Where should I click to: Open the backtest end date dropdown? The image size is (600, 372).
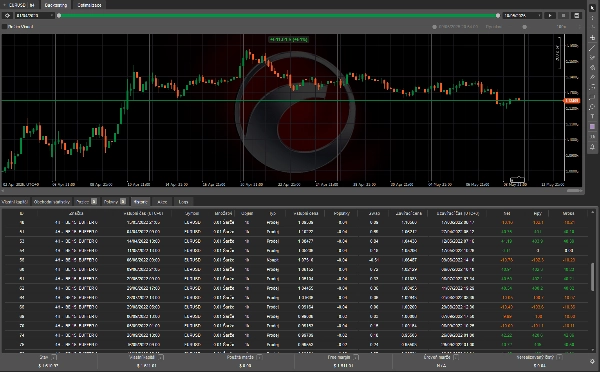point(522,16)
